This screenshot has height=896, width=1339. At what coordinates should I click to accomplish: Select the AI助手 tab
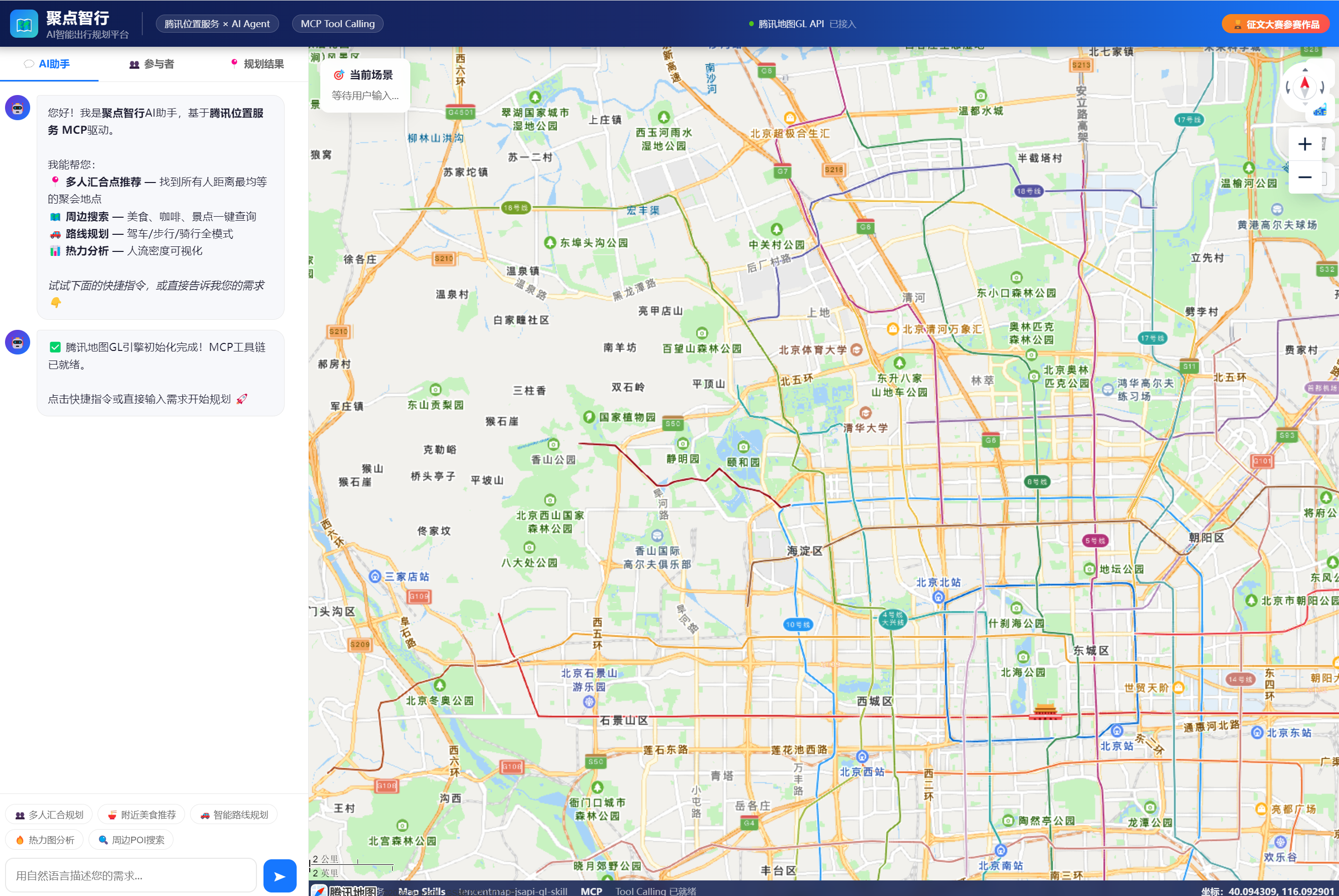click(47, 64)
